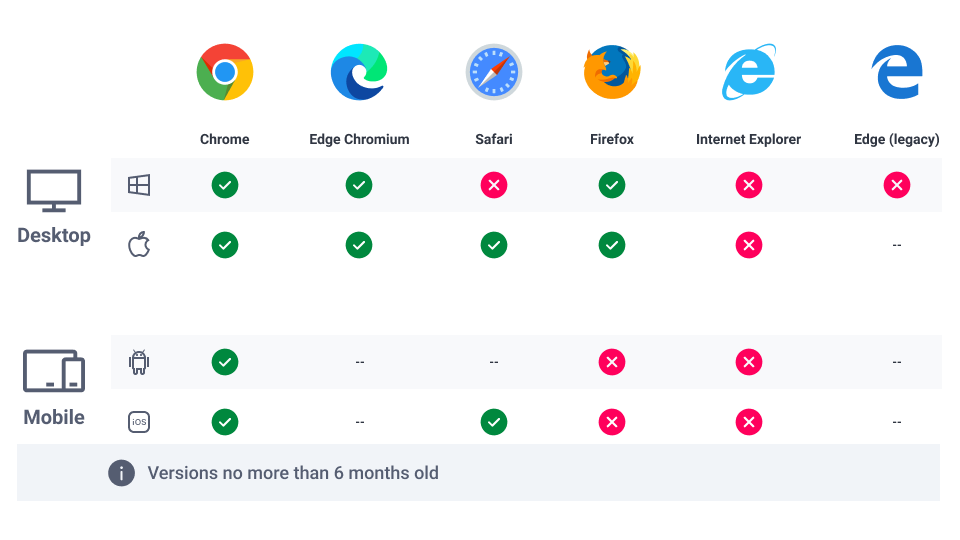Screen dimensions: 960x540
Task: Select the Internet Explorer logo
Action: coord(749,72)
